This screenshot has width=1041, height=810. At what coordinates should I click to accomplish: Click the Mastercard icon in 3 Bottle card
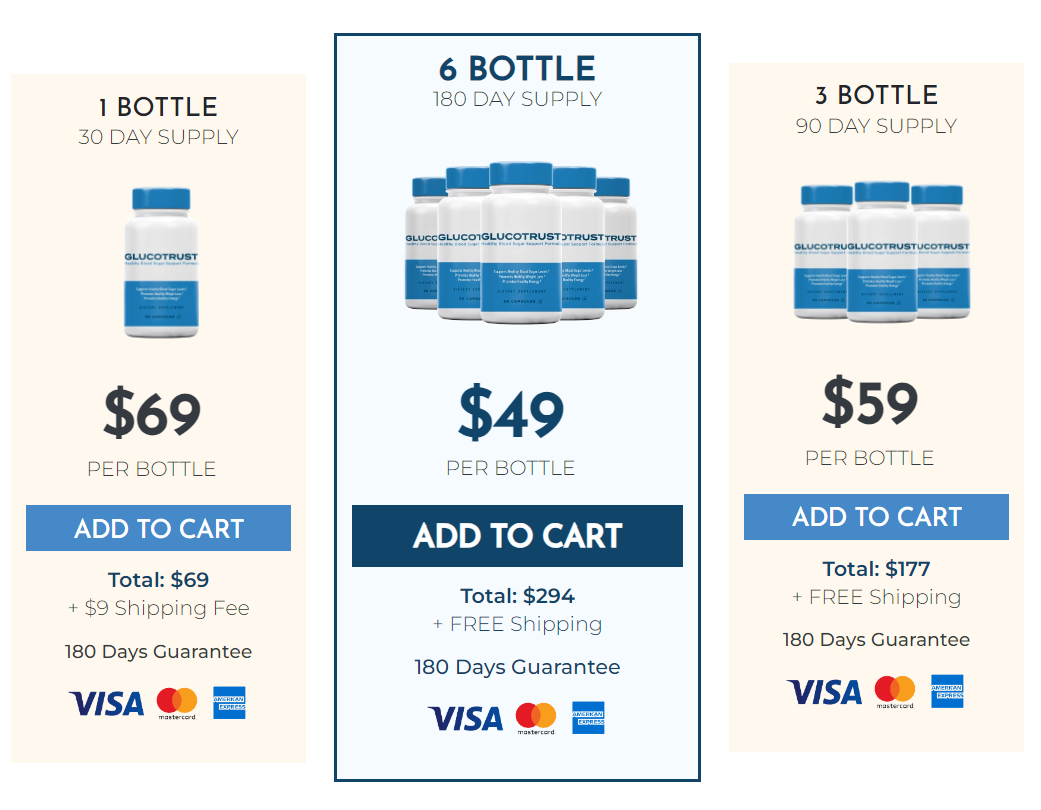pos(895,692)
